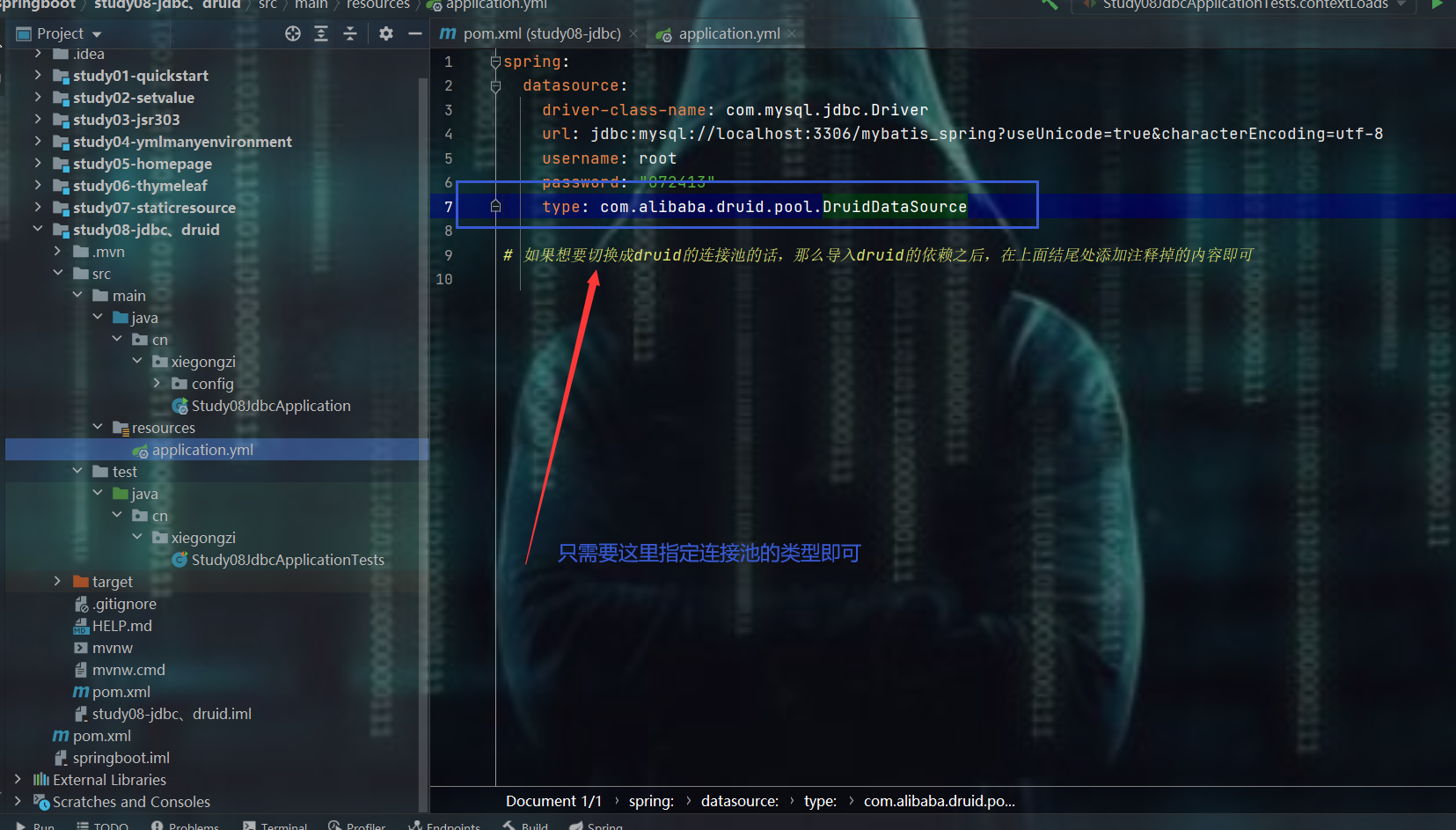1456x830 pixels.
Task: Select the resources folder in tree
Action: click(164, 428)
